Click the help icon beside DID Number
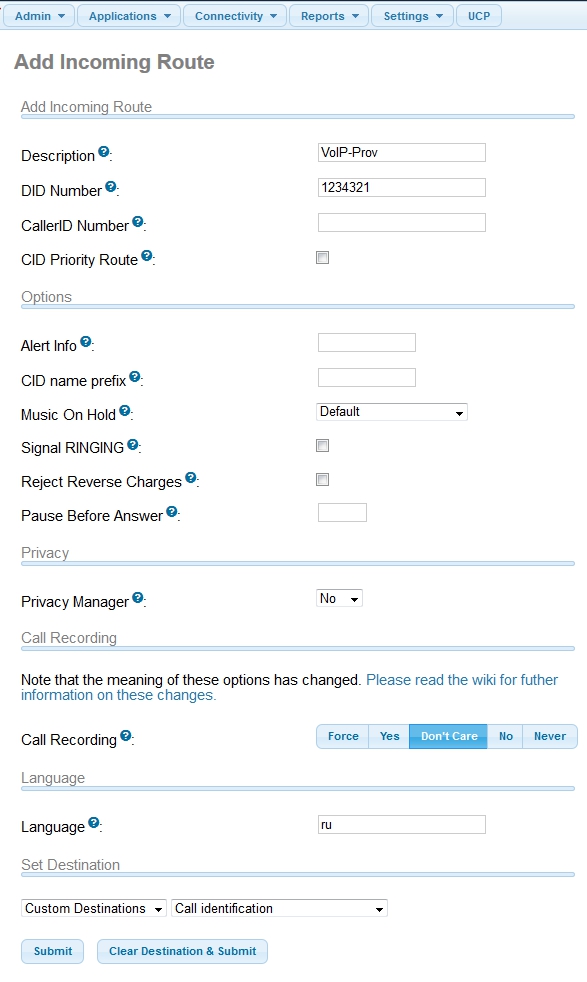 pos(111,187)
